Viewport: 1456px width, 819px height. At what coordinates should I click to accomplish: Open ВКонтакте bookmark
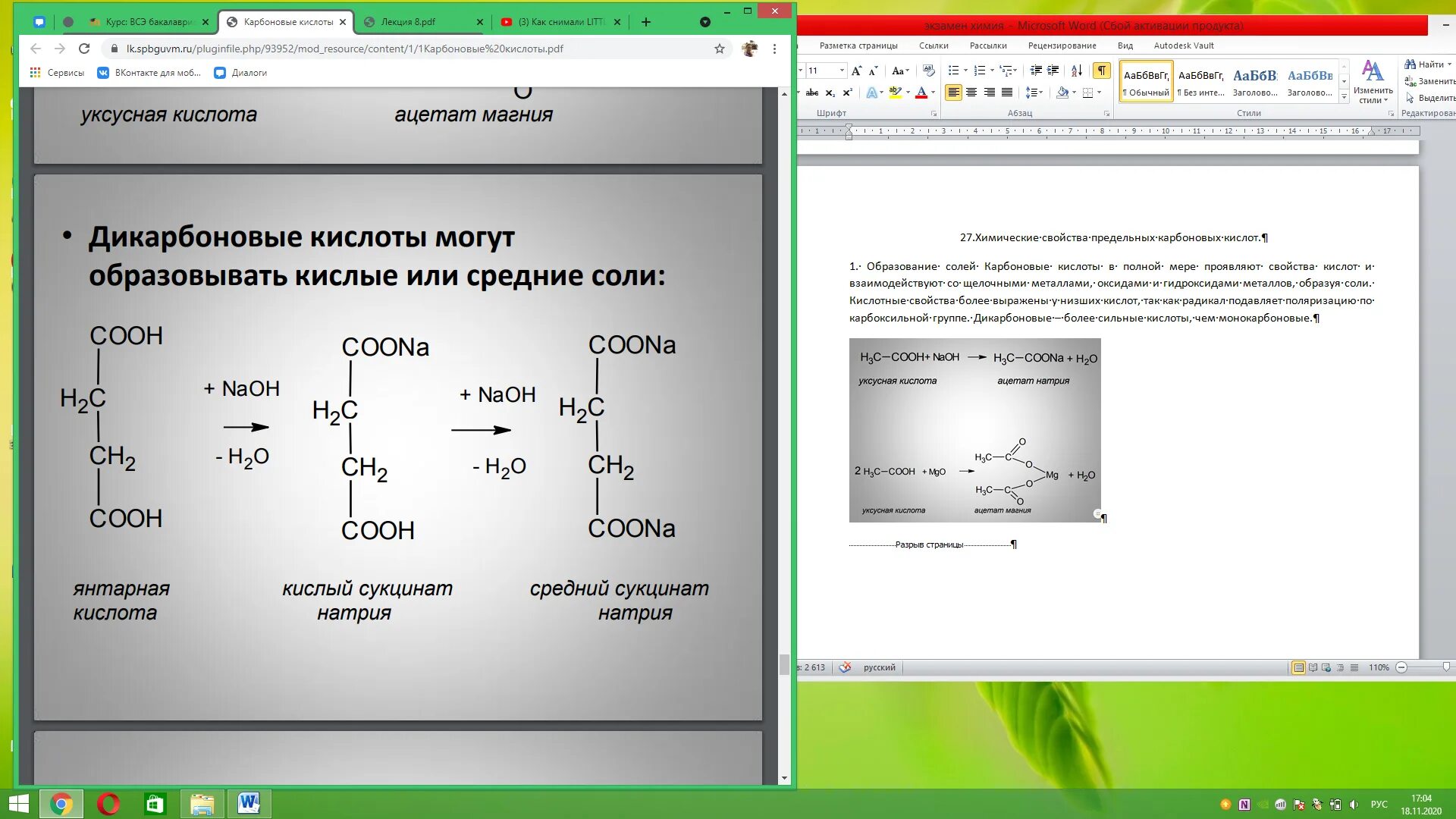[x=149, y=73]
